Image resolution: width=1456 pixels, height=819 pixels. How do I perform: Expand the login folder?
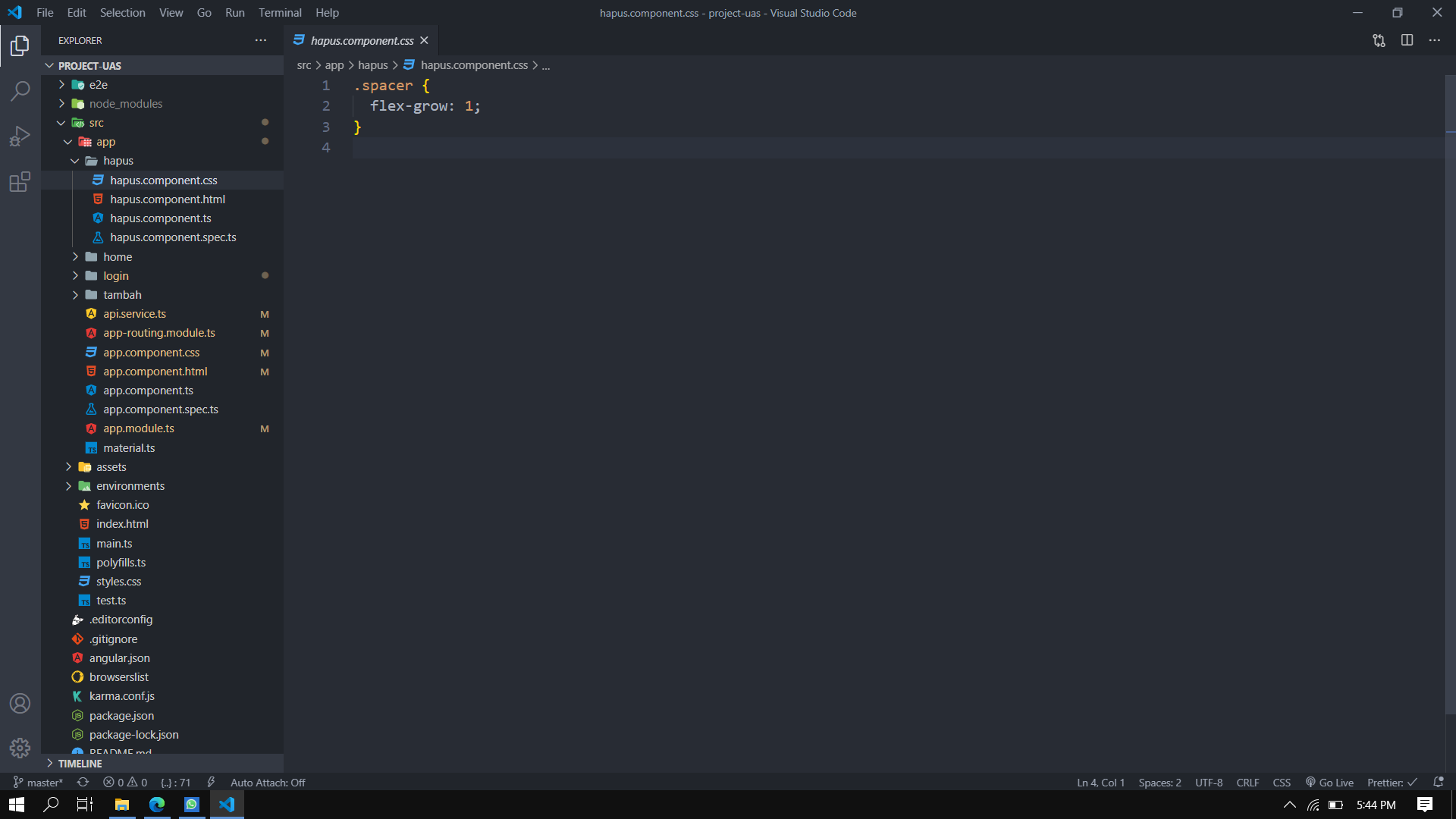[x=116, y=275]
